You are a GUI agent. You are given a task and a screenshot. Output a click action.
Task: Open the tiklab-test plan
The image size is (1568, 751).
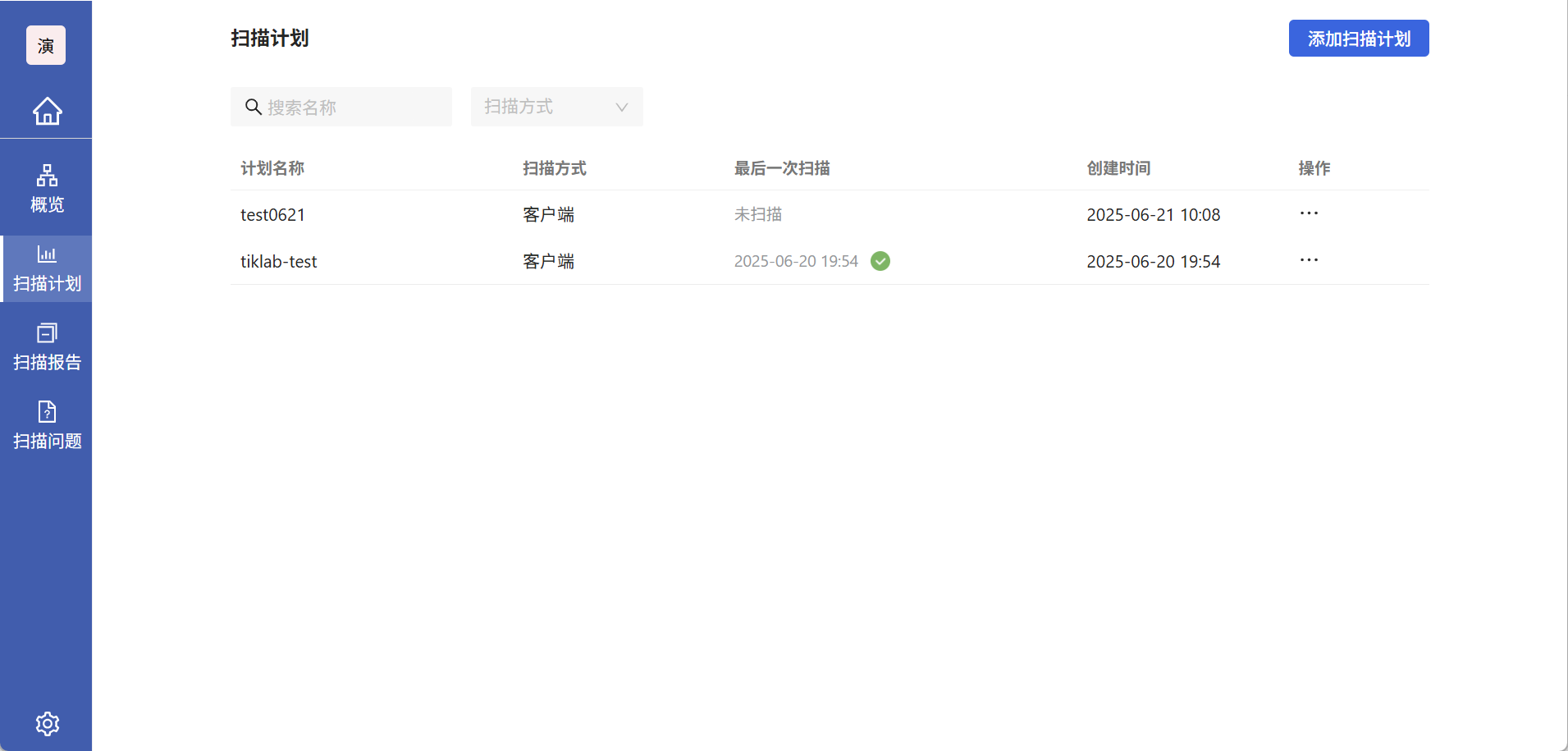point(278,262)
